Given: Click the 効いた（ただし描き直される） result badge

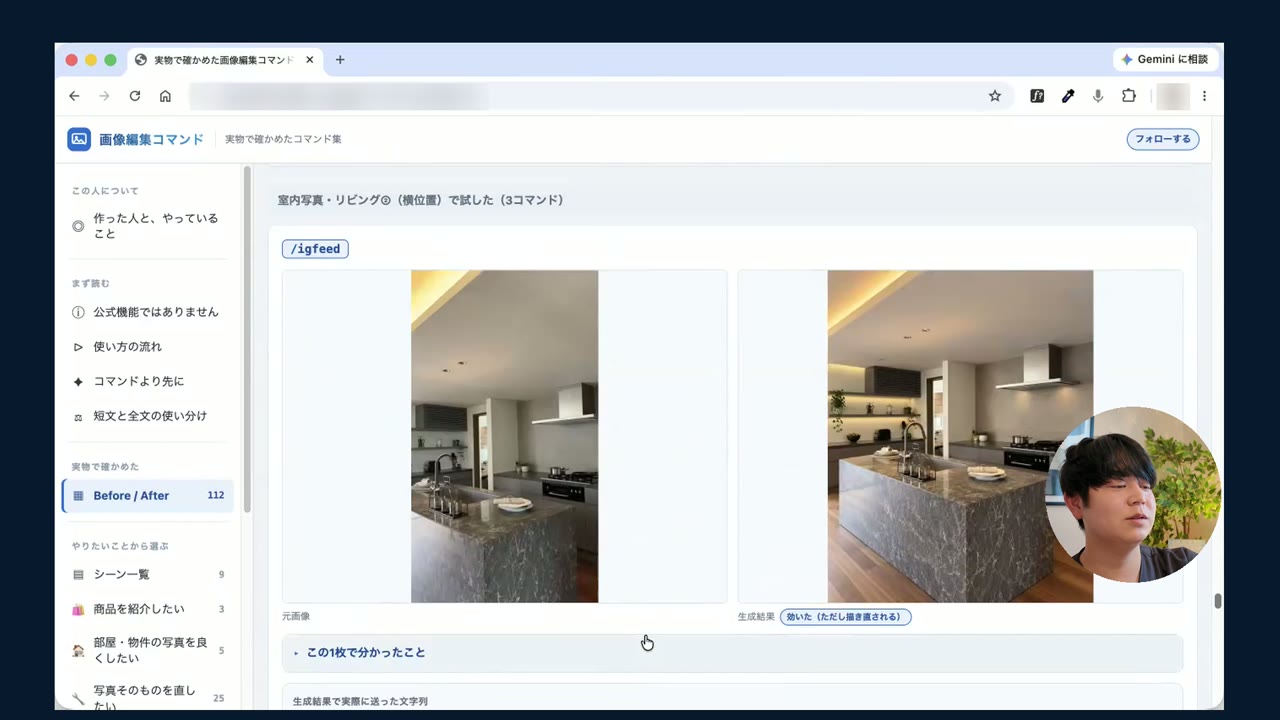Looking at the screenshot, I should pyautogui.click(x=845, y=617).
